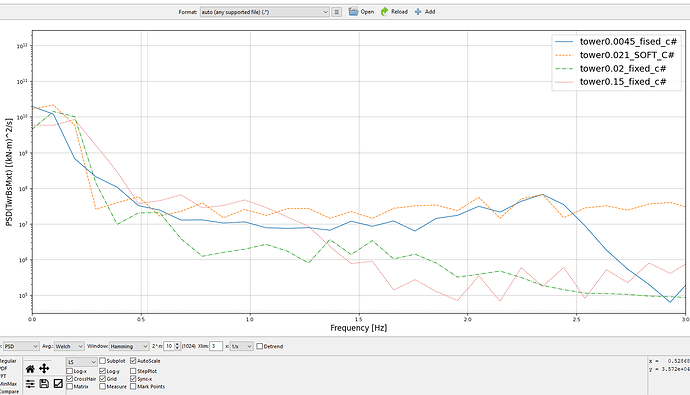Image resolution: width=690 pixels, height=395 pixels.
Task: Open the file Format dropdown
Action: point(264,12)
